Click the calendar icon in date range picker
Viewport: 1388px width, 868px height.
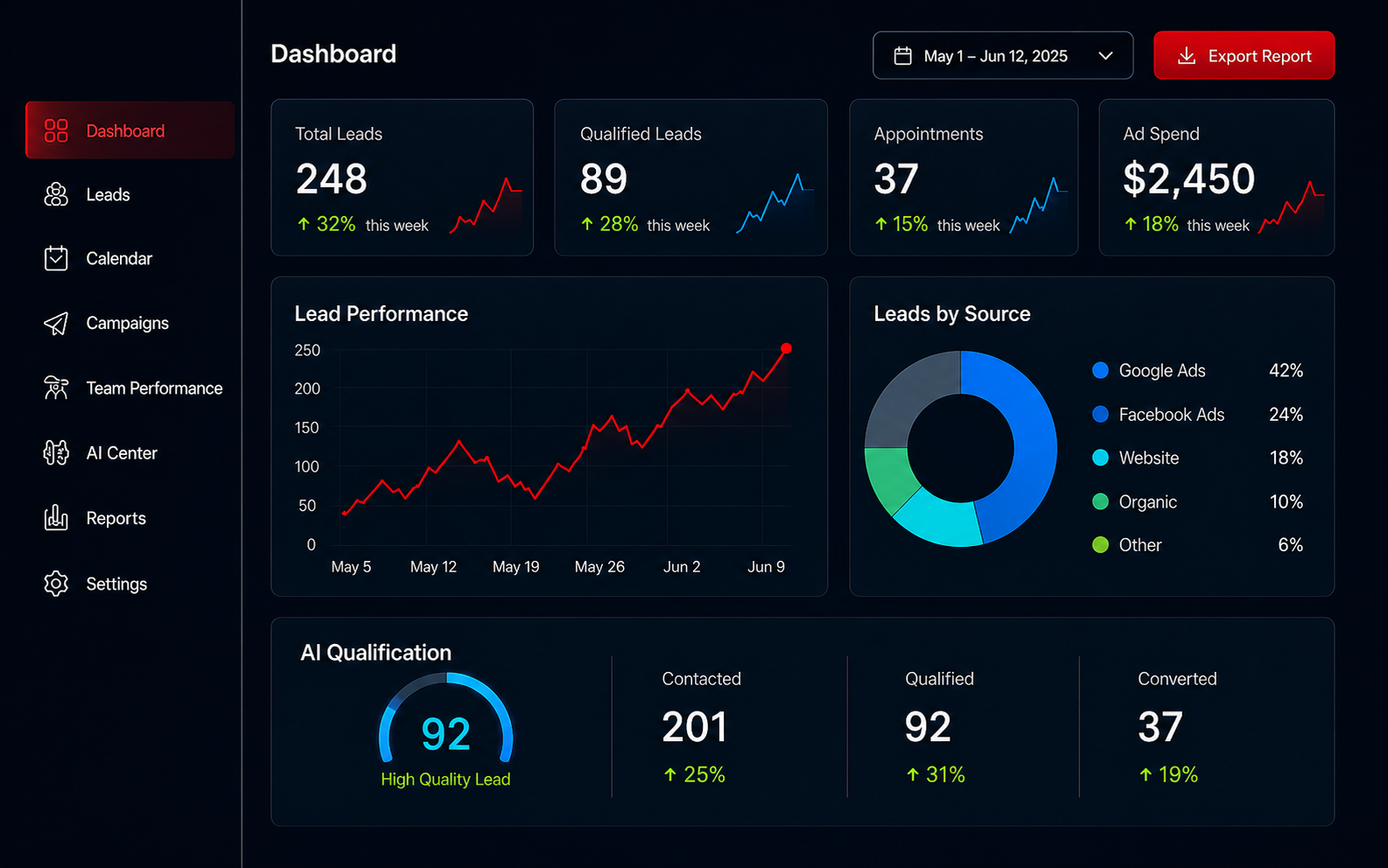pos(902,56)
